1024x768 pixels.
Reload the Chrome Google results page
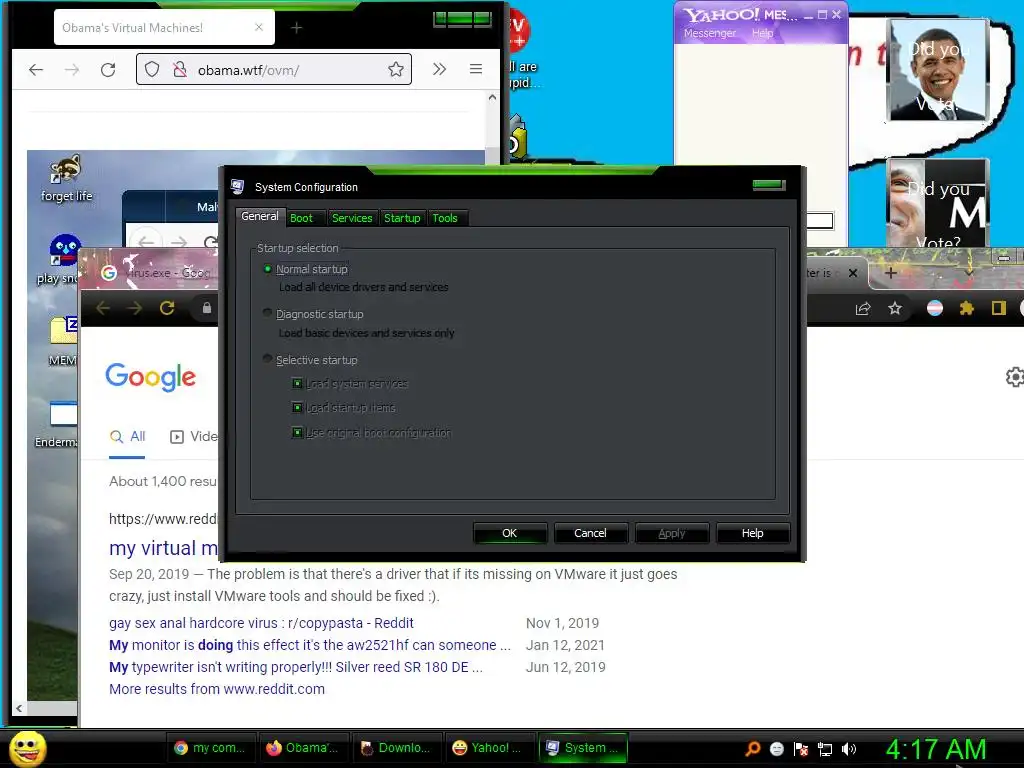167,308
